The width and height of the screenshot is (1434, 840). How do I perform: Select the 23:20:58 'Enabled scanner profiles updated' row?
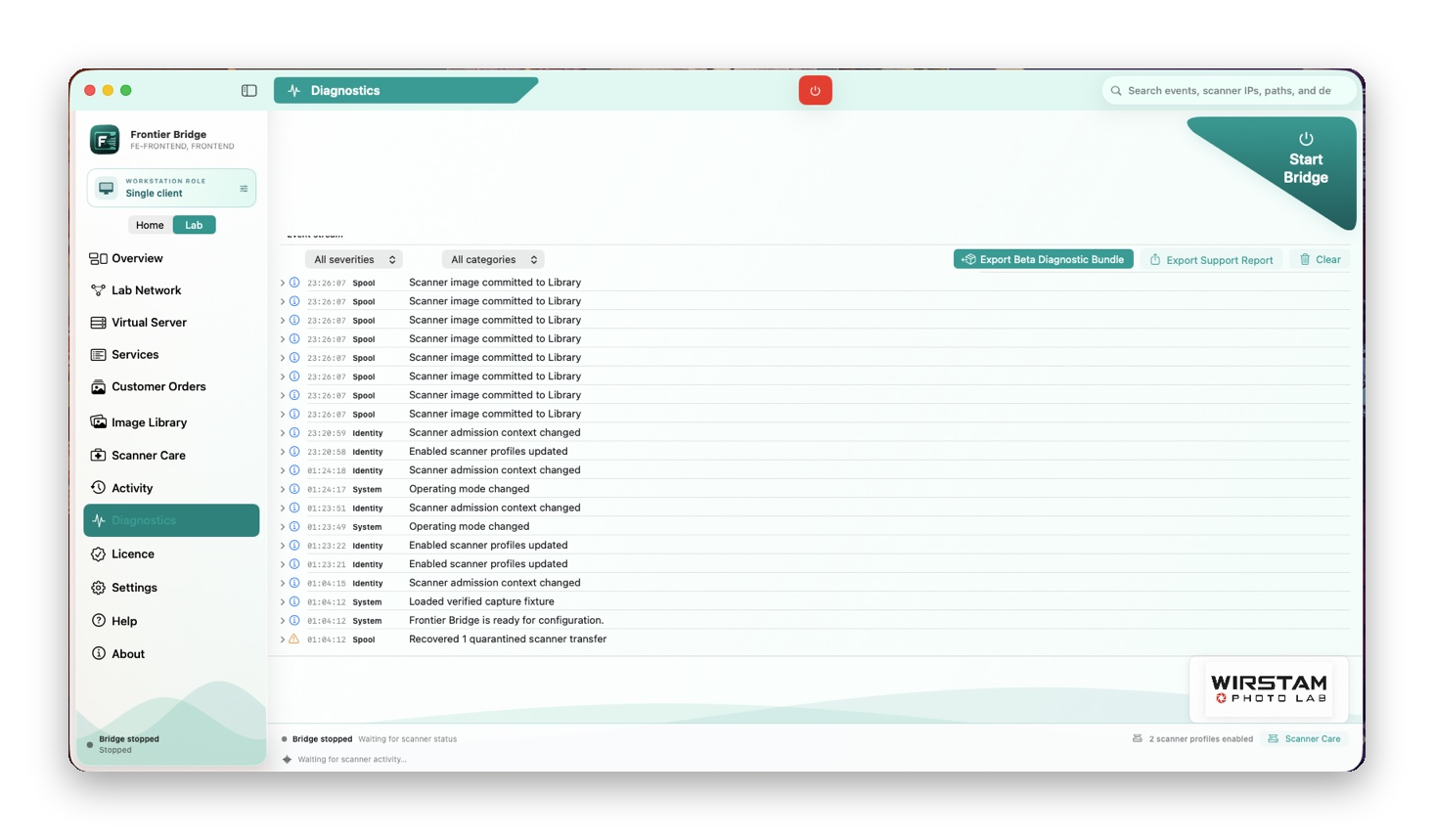coord(815,452)
